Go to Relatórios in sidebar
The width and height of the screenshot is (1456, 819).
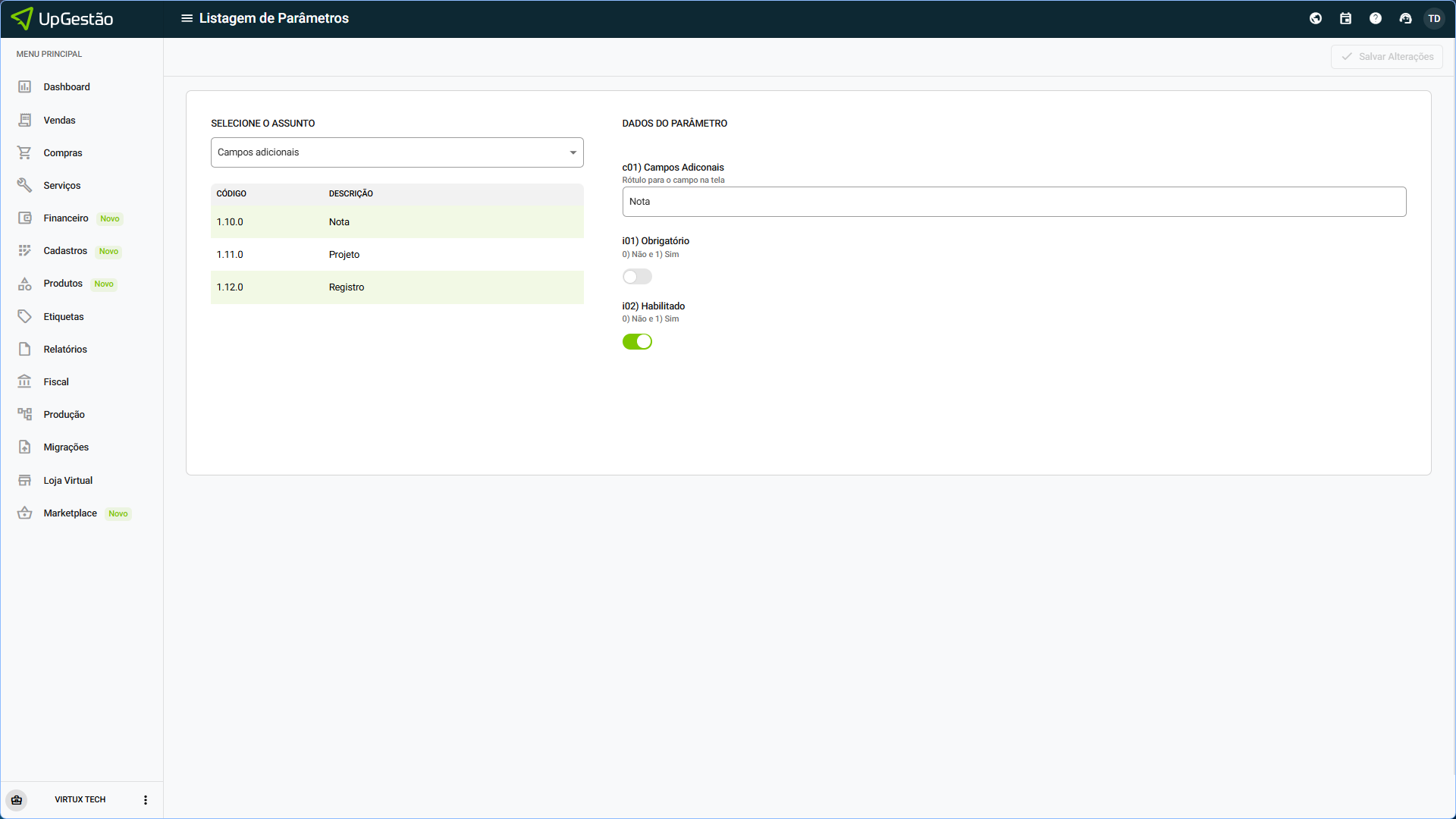(65, 350)
